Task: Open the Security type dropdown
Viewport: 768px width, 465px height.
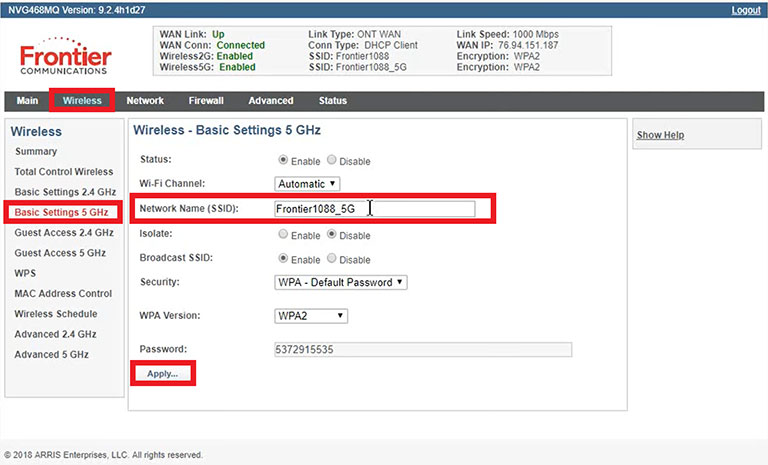Action: pyautogui.click(x=340, y=282)
